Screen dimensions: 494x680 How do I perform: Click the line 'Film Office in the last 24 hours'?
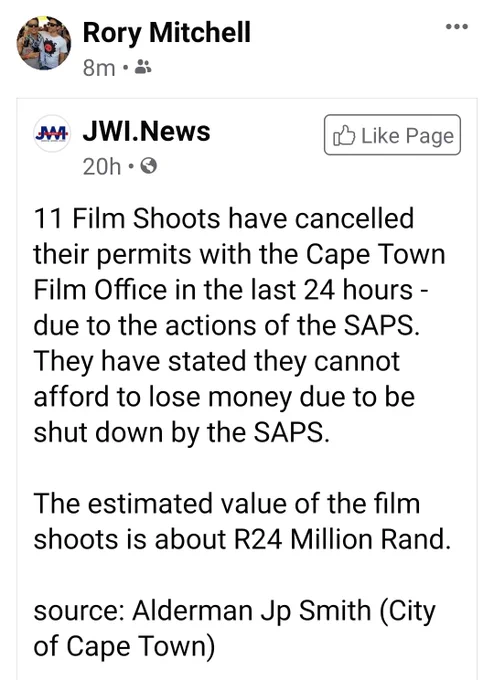(x=231, y=289)
